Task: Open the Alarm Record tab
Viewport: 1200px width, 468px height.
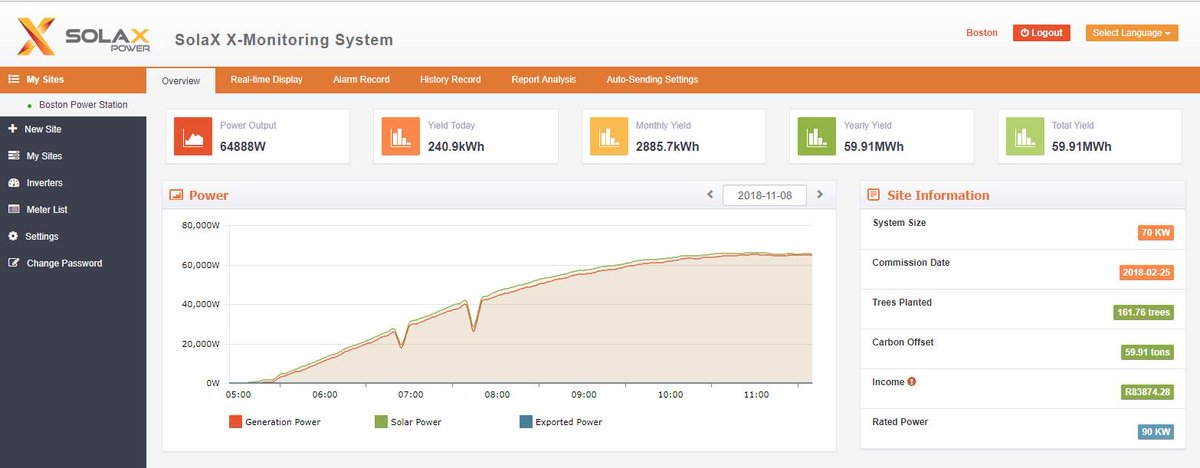Action: pyautogui.click(x=361, y=79)
